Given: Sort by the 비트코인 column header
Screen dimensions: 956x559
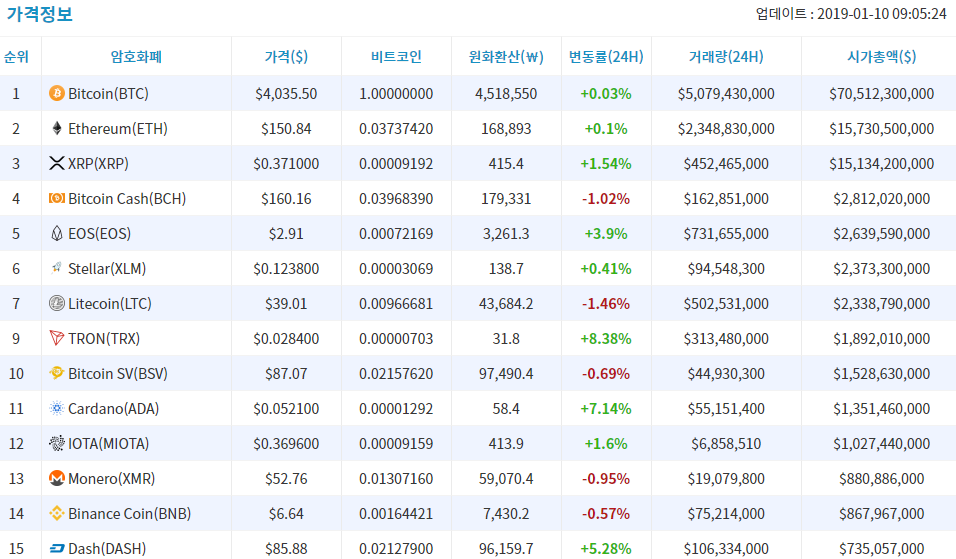Looking at the screenshot, I should click(396, 57).
